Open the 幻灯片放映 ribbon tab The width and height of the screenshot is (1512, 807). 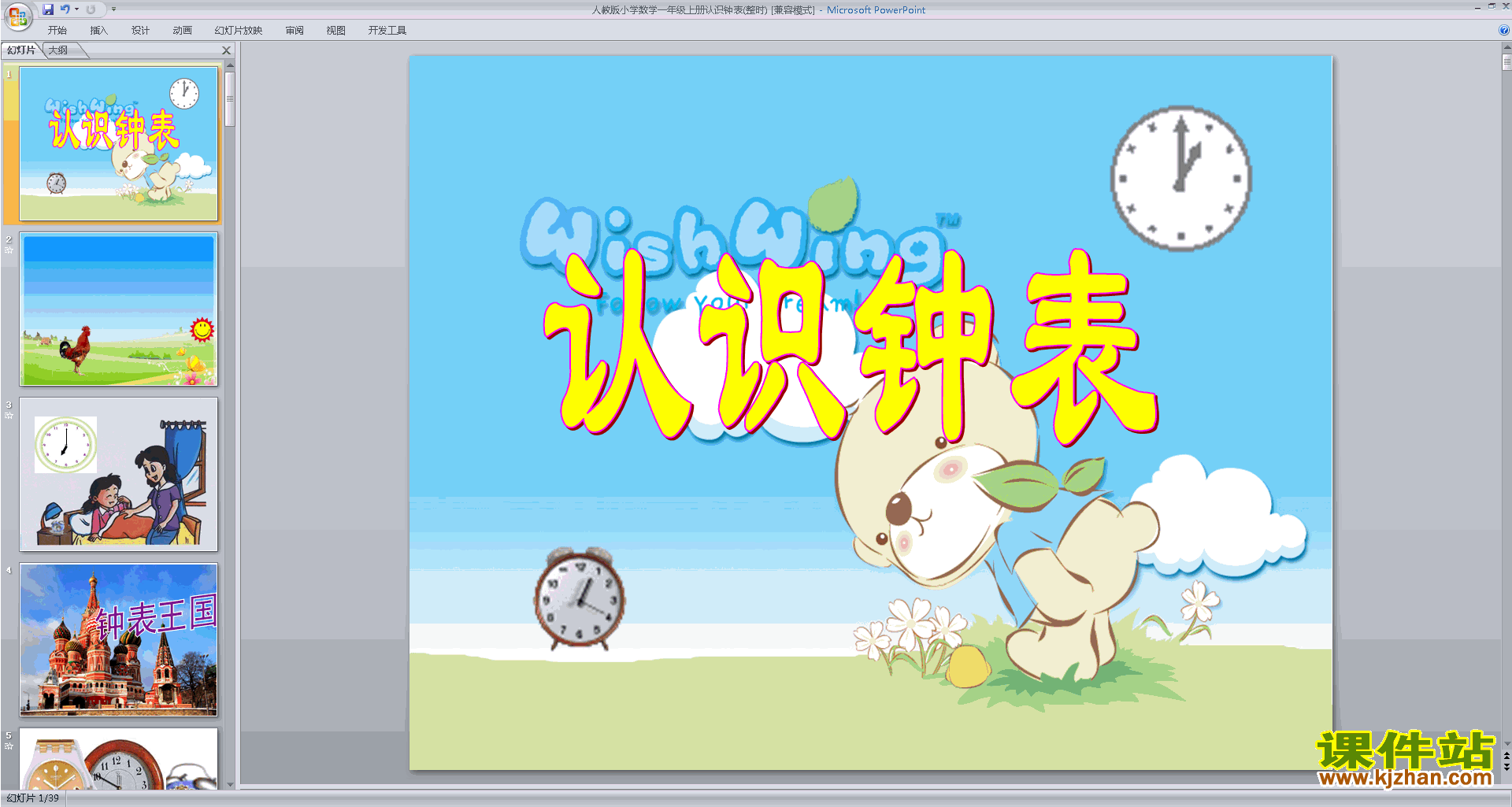click(x=238, y=31)
